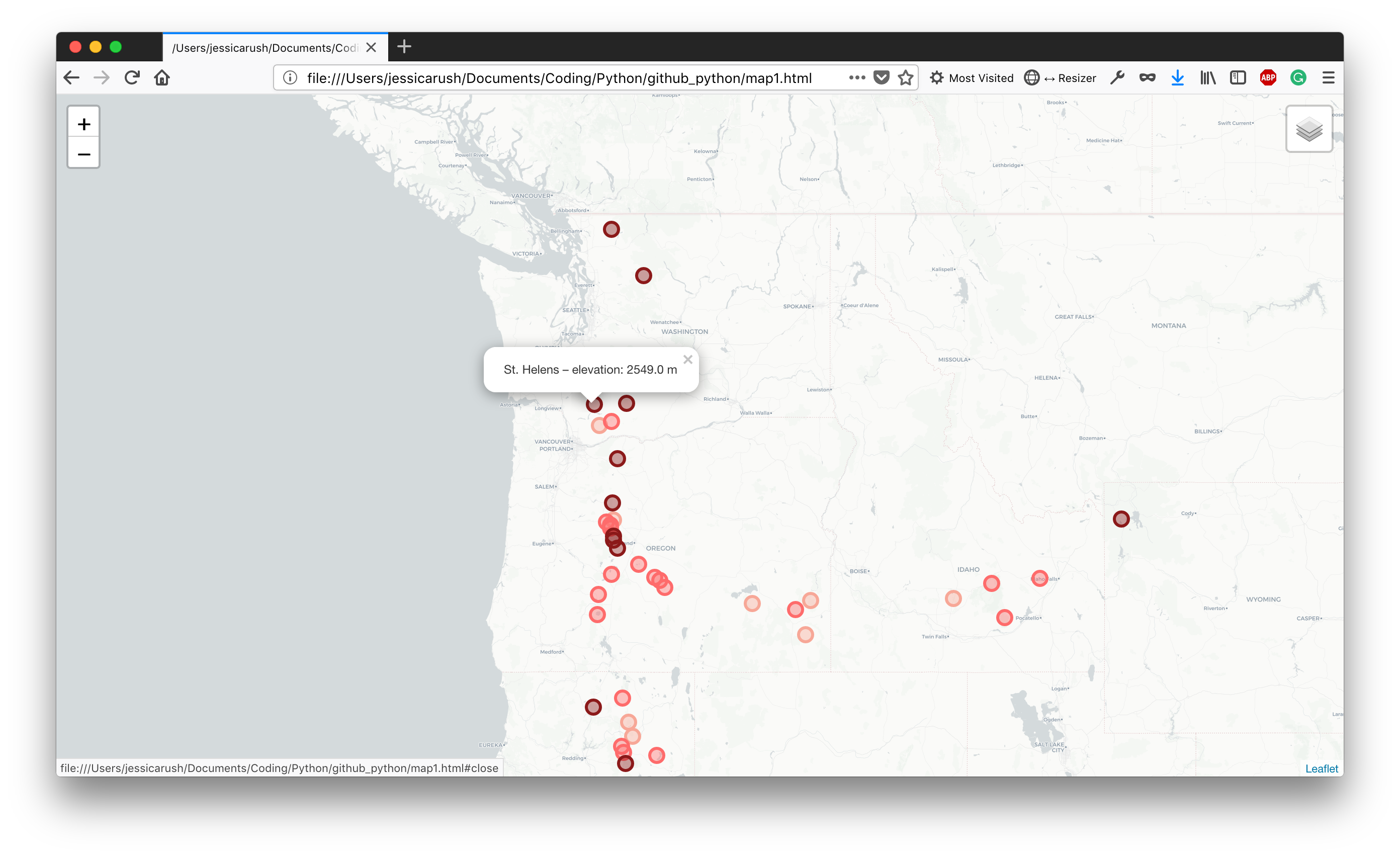Click the Leaflet attribution link
Screen dimensions: 1400x857
pyautogui.click(x=1321, y=768)
